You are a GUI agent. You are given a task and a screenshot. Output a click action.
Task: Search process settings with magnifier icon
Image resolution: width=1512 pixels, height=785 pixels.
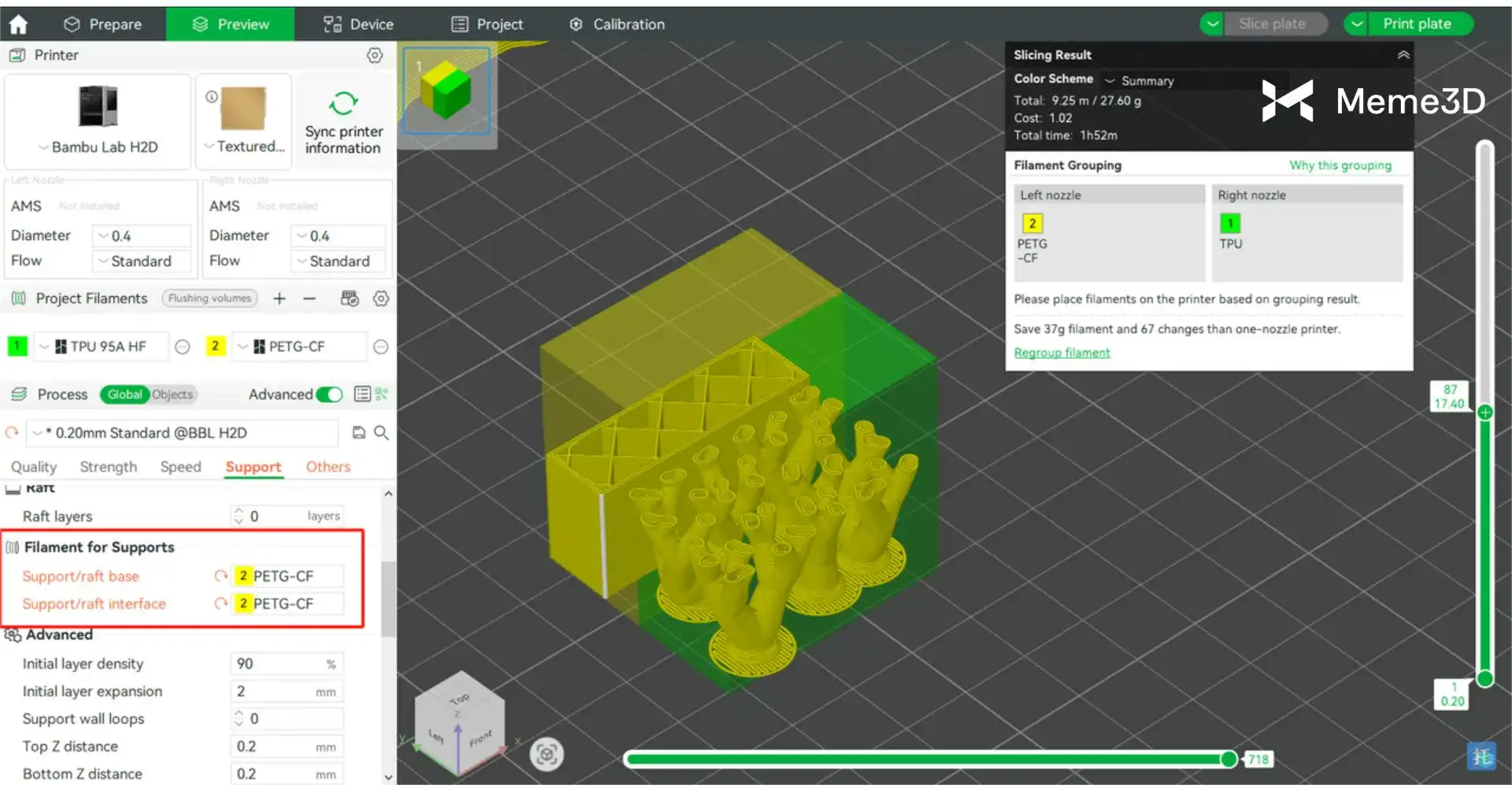tap(381, 432)
